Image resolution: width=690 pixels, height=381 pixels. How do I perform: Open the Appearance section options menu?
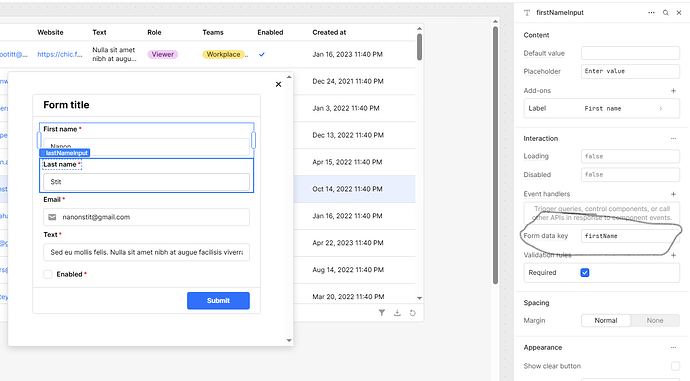673,348
